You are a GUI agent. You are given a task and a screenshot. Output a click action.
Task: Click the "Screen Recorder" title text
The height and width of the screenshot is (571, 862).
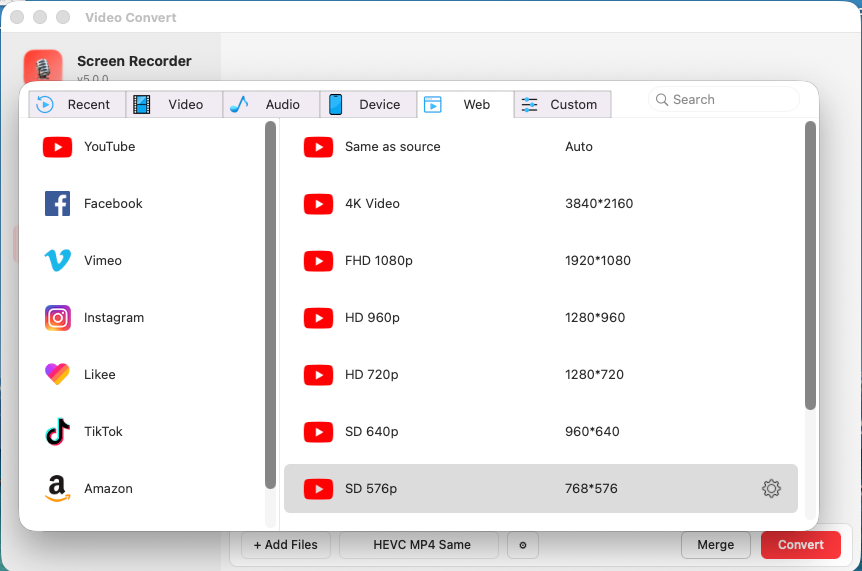point(134,61)
